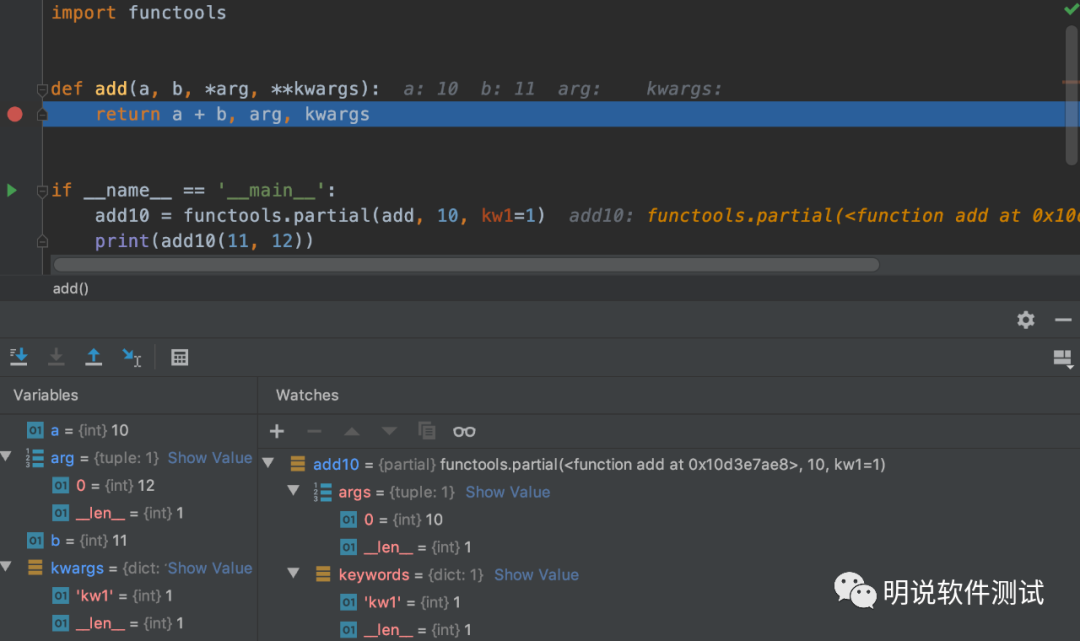Screen dimensions: 1080x641
Task: Click the arg tuple type icon
Action: coord(35,458)
